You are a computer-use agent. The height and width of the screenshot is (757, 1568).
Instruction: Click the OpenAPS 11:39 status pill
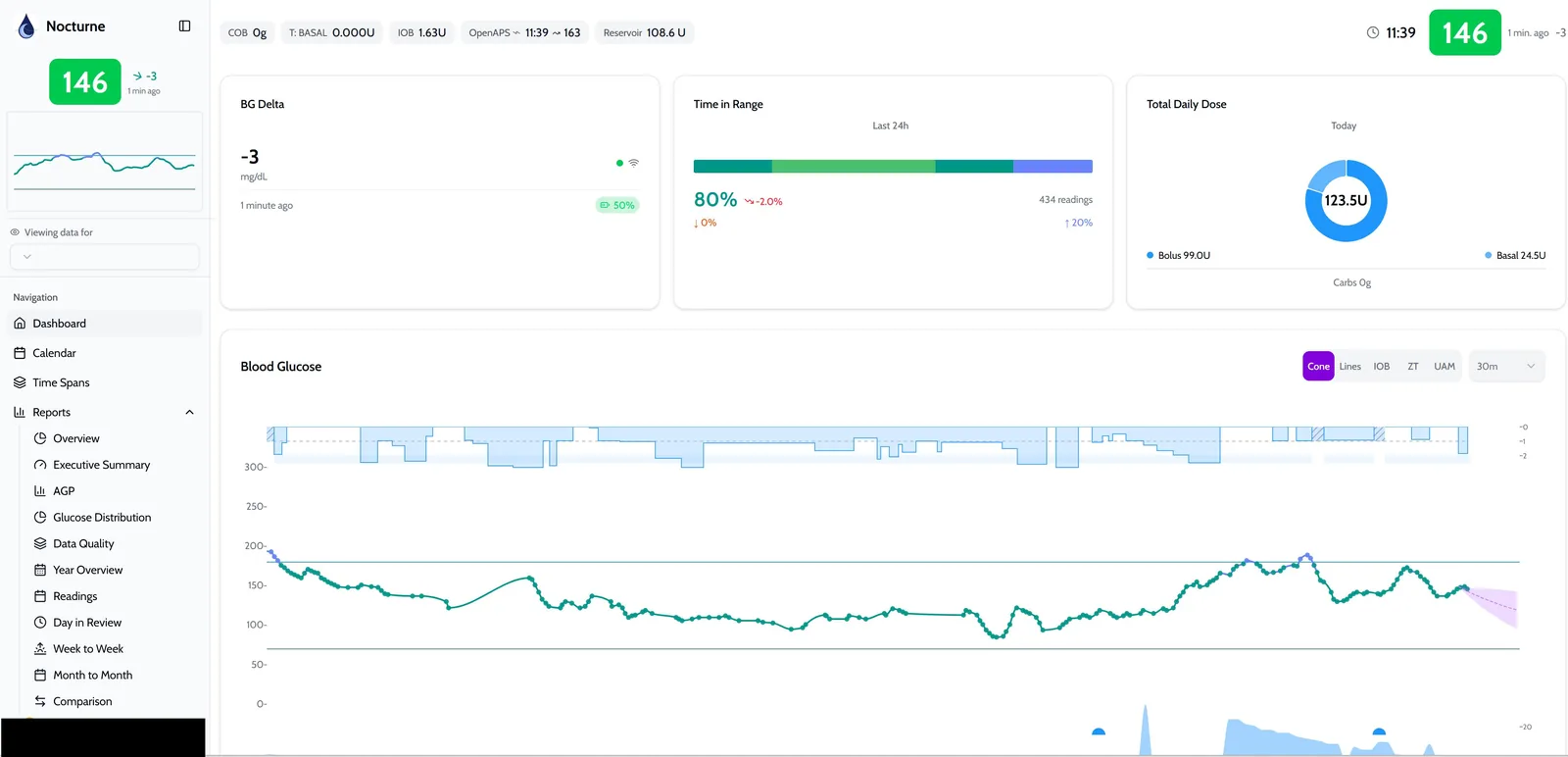[524, 32]
